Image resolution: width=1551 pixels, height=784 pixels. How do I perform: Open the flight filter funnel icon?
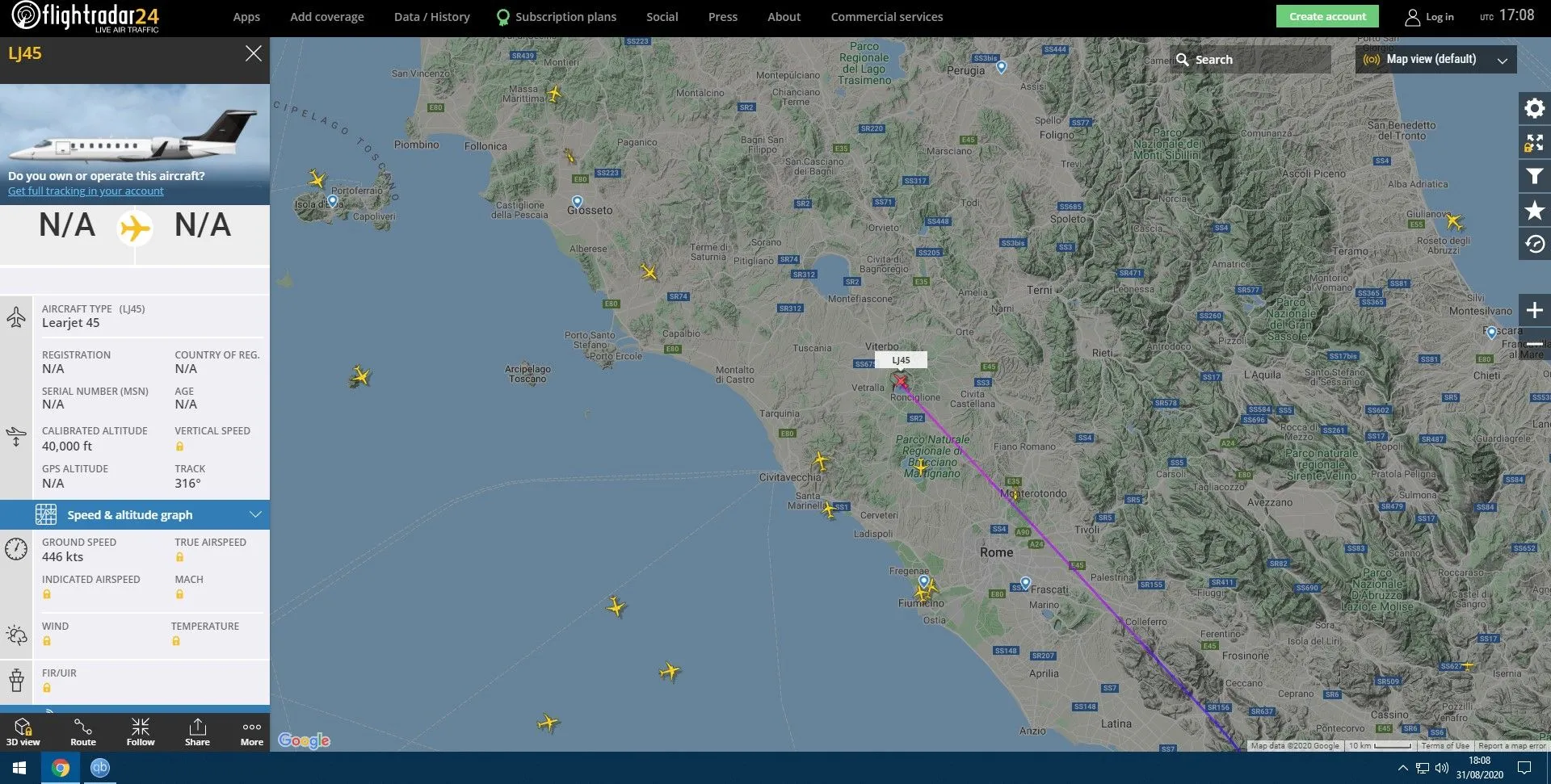tap(1534, 177)
